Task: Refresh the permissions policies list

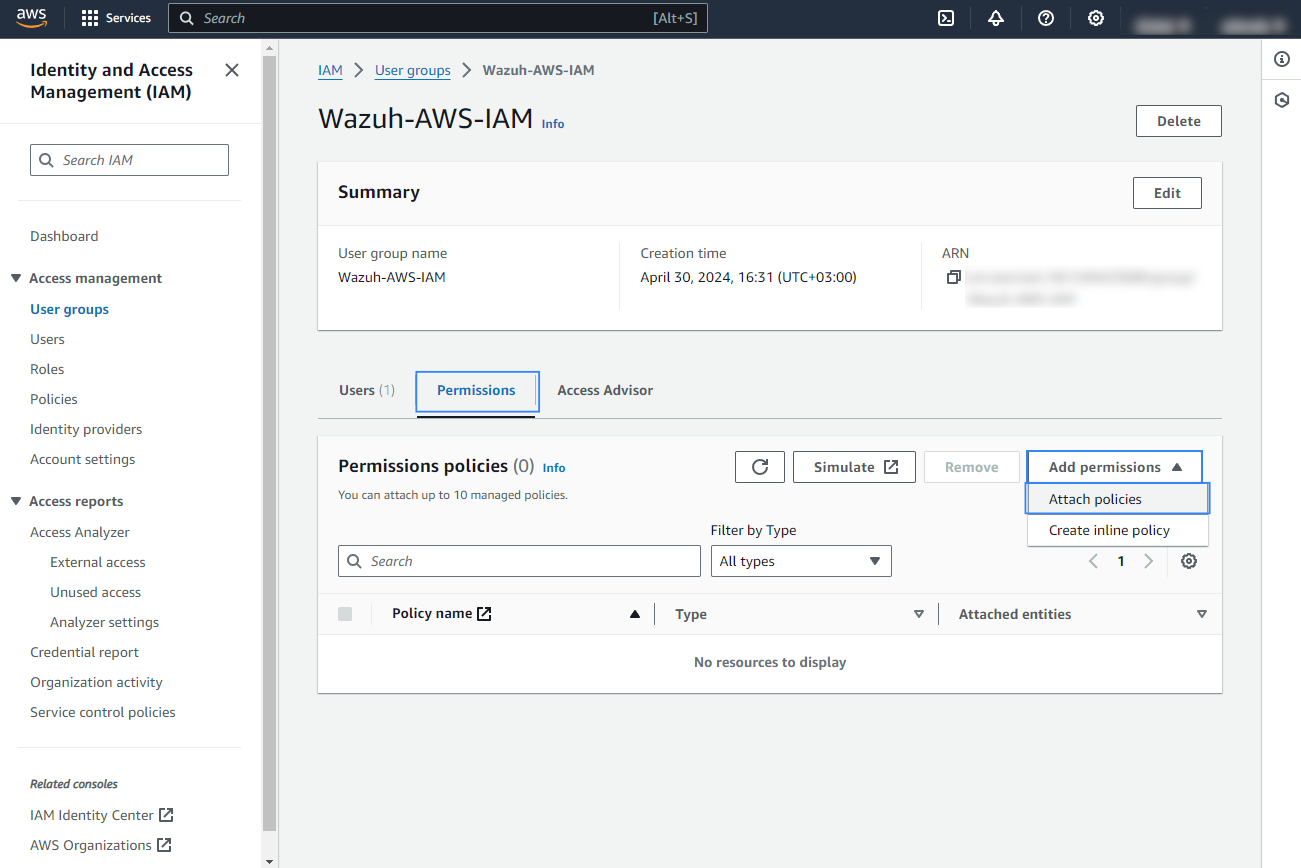Action: coord(759,466)
